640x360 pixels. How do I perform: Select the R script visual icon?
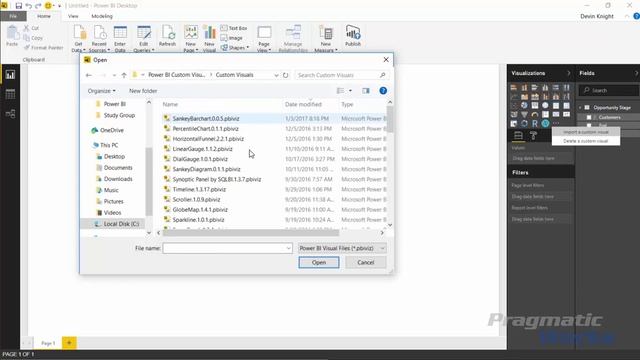coord(535,123)
